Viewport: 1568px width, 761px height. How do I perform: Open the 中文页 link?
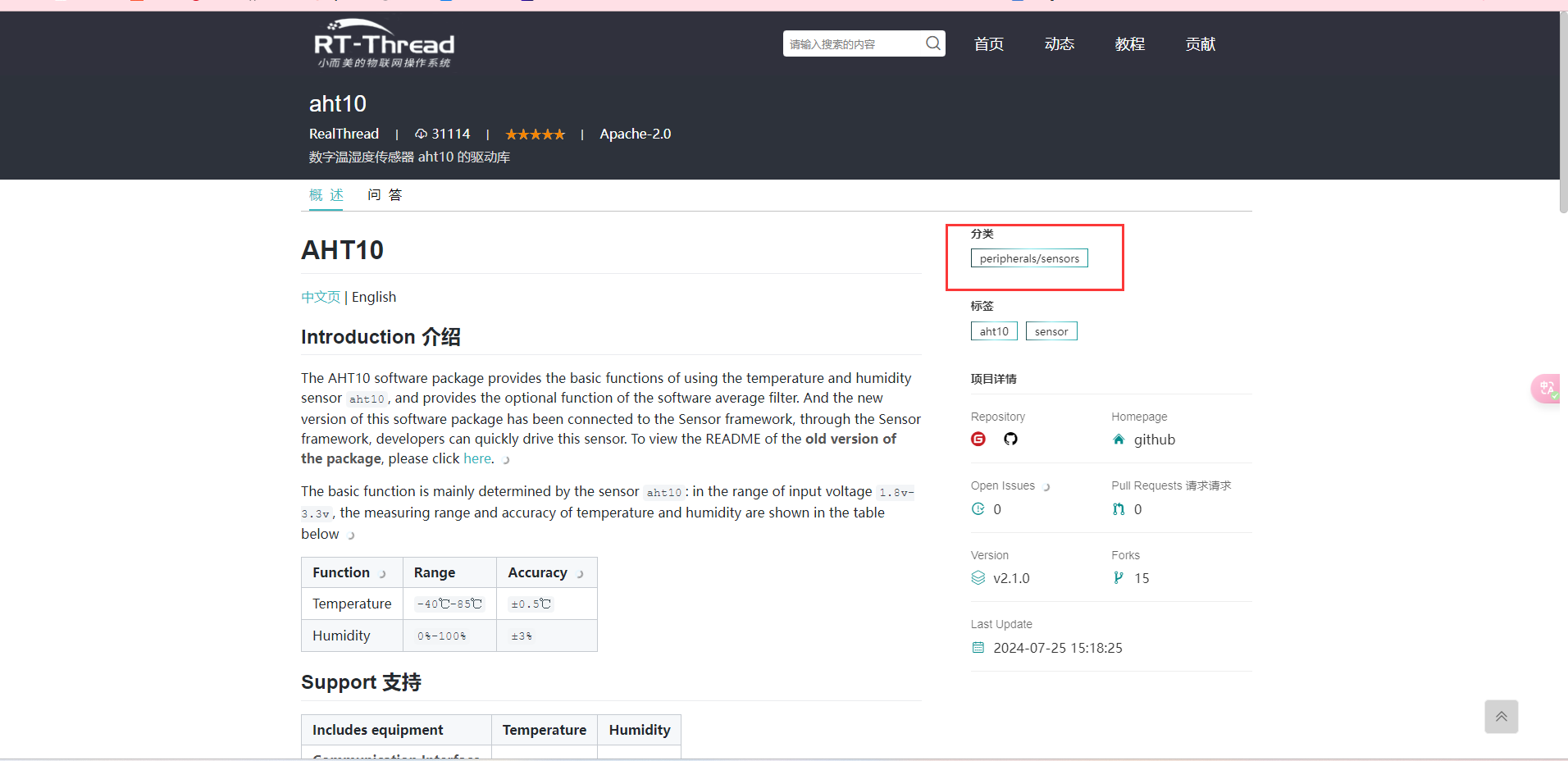[x=321, y=297]
